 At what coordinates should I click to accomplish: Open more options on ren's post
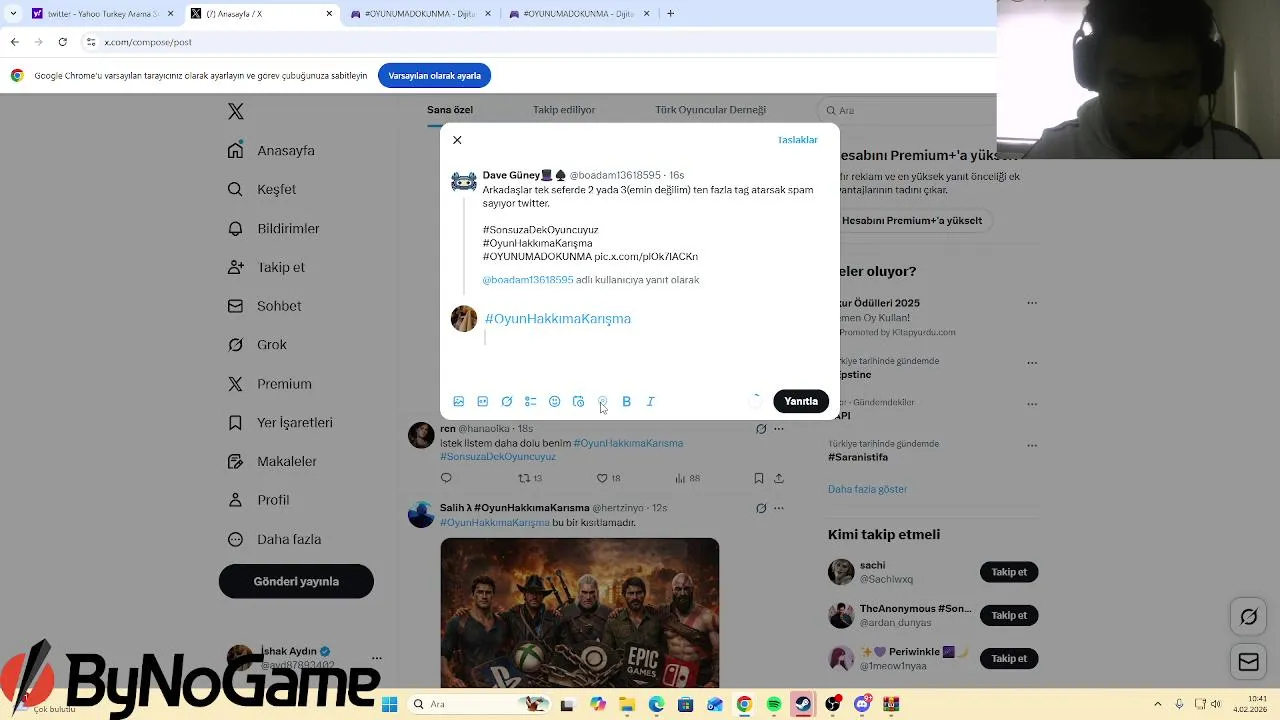[779, 429]
